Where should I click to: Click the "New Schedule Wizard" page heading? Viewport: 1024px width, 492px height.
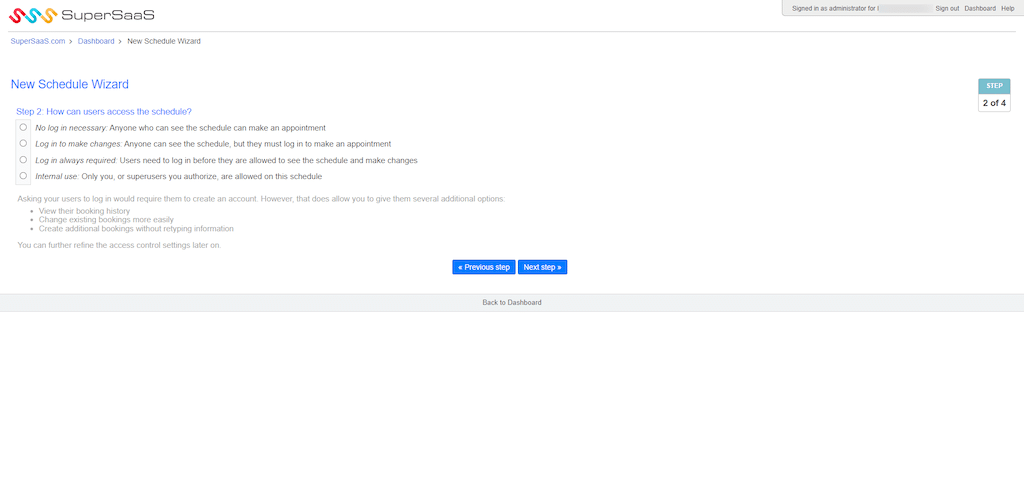click(x=70, y=84)
